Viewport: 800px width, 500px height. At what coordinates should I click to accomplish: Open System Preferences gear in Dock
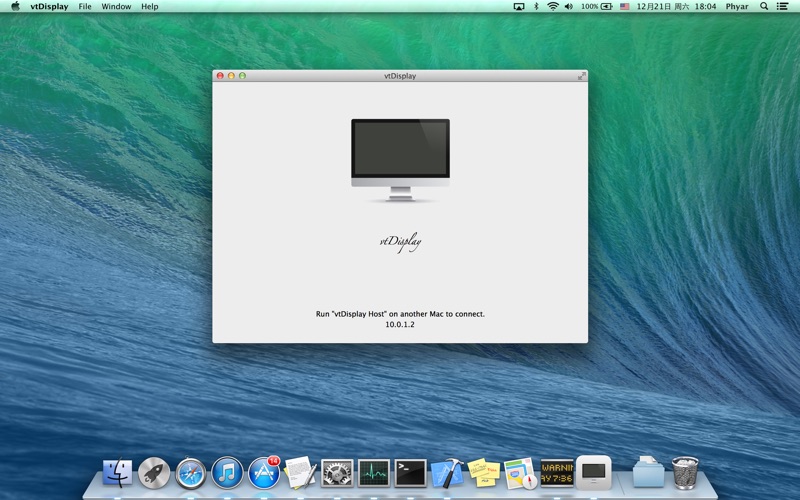pyautogui.click(x=337, y=473)
